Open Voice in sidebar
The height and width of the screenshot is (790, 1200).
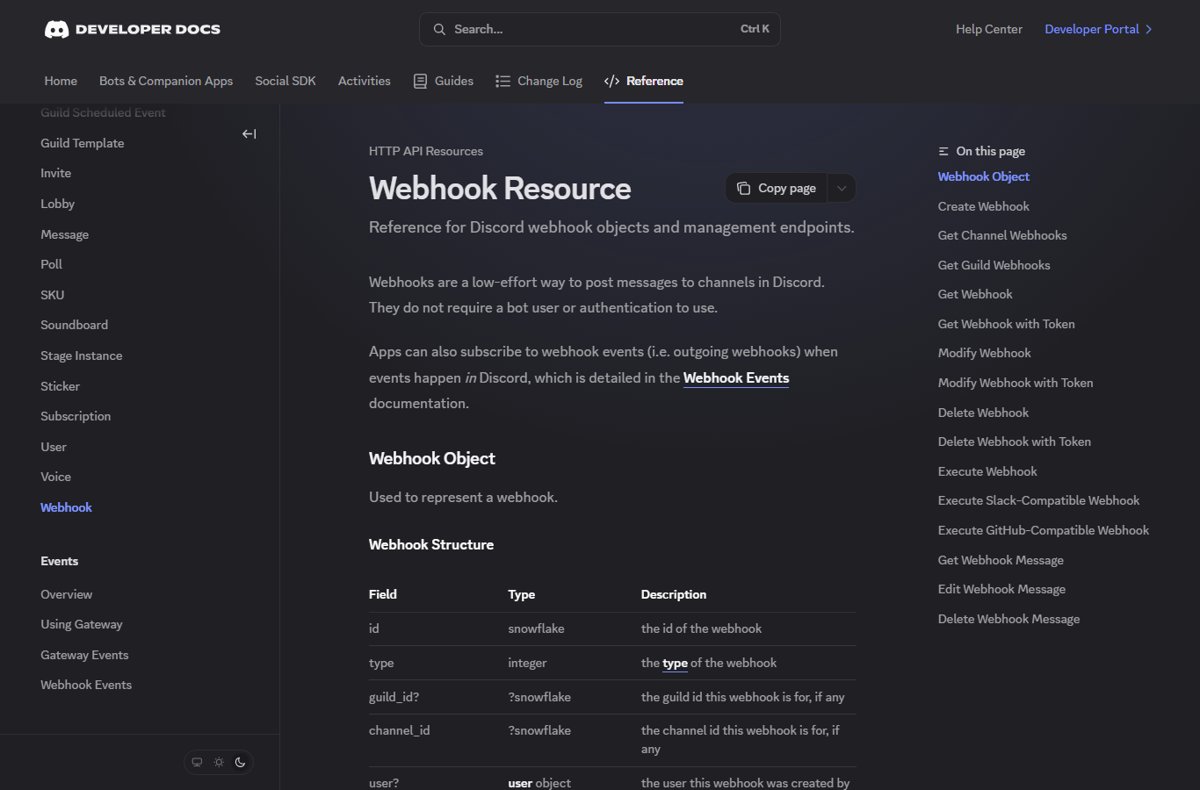(56, 477)
